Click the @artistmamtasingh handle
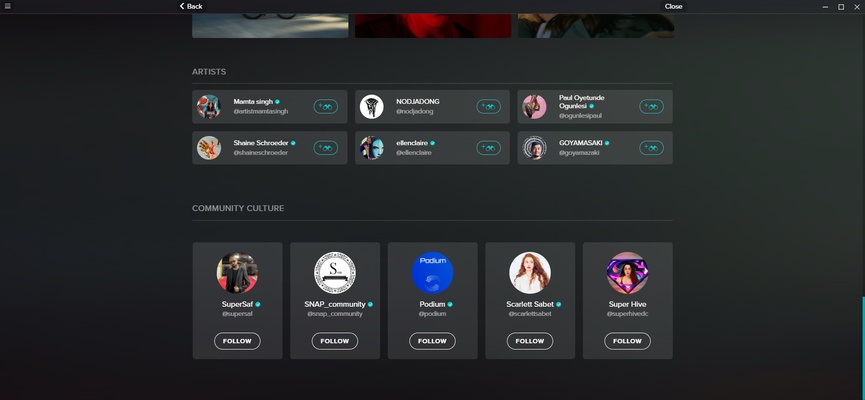This screenshot has height=400, width=865. 260,111
